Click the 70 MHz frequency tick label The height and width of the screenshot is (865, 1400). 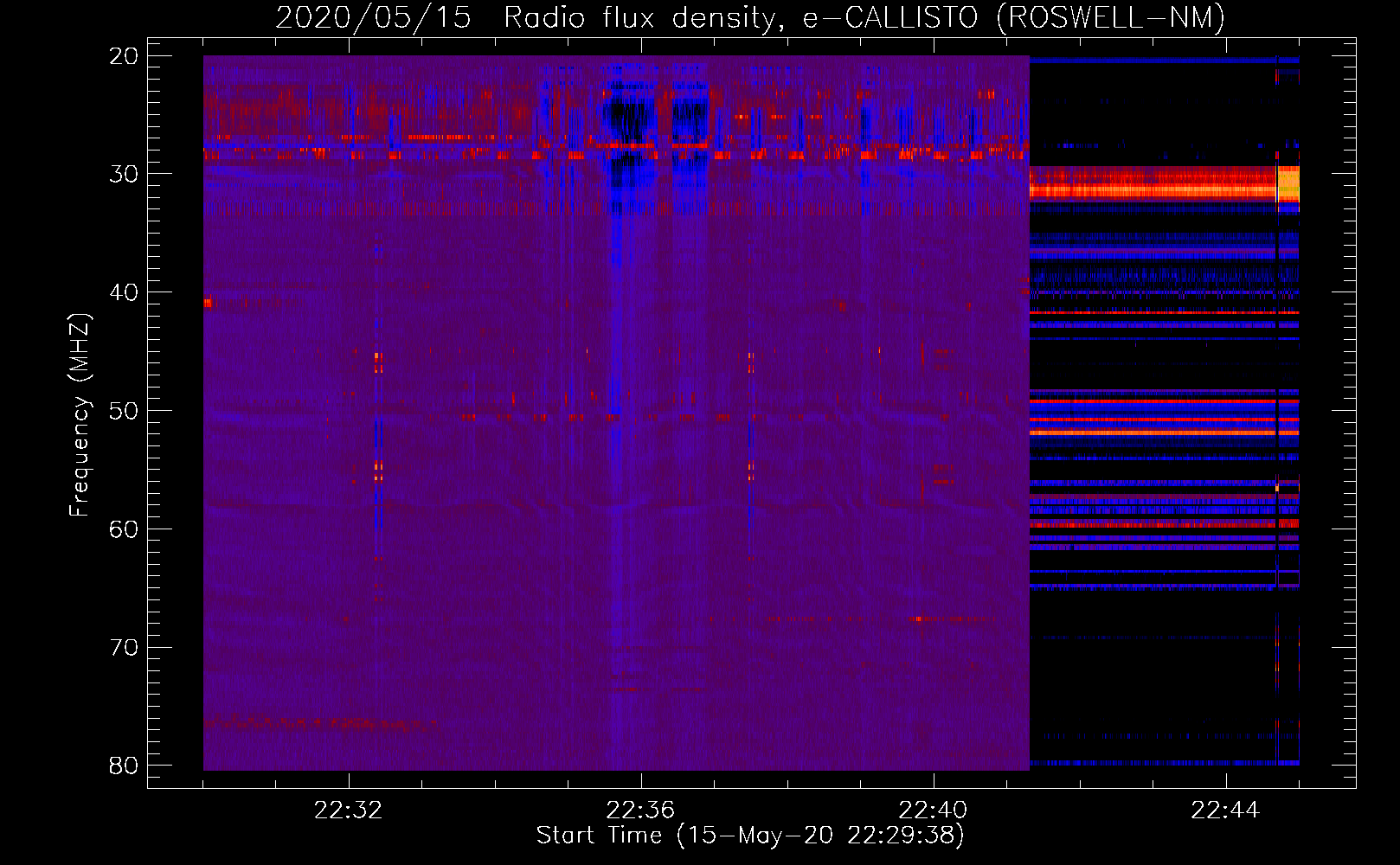click(x=124, y=647)
